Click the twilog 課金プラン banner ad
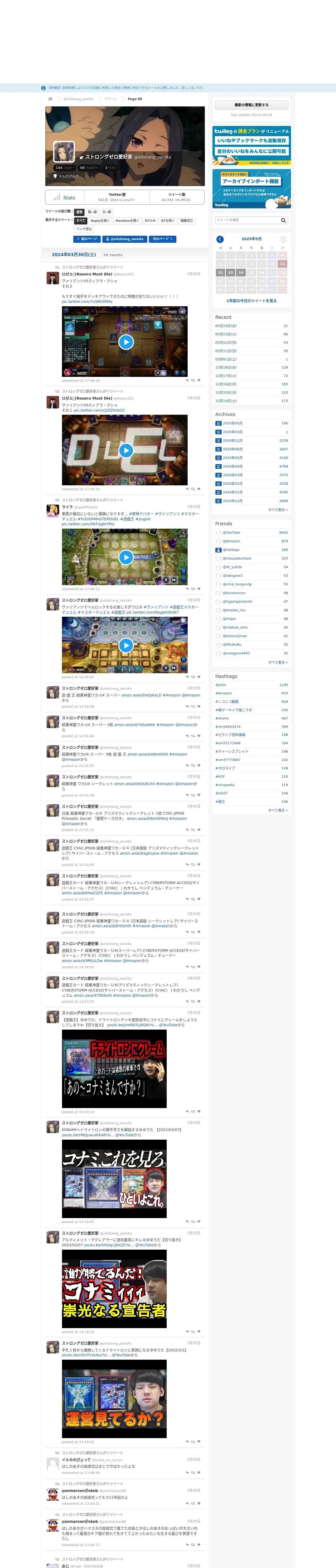 251,146
